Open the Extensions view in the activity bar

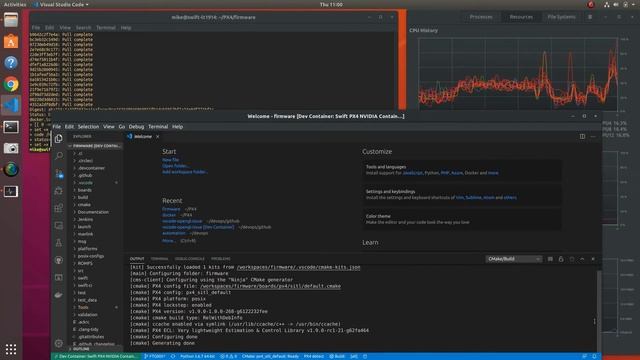pos(59,208)
